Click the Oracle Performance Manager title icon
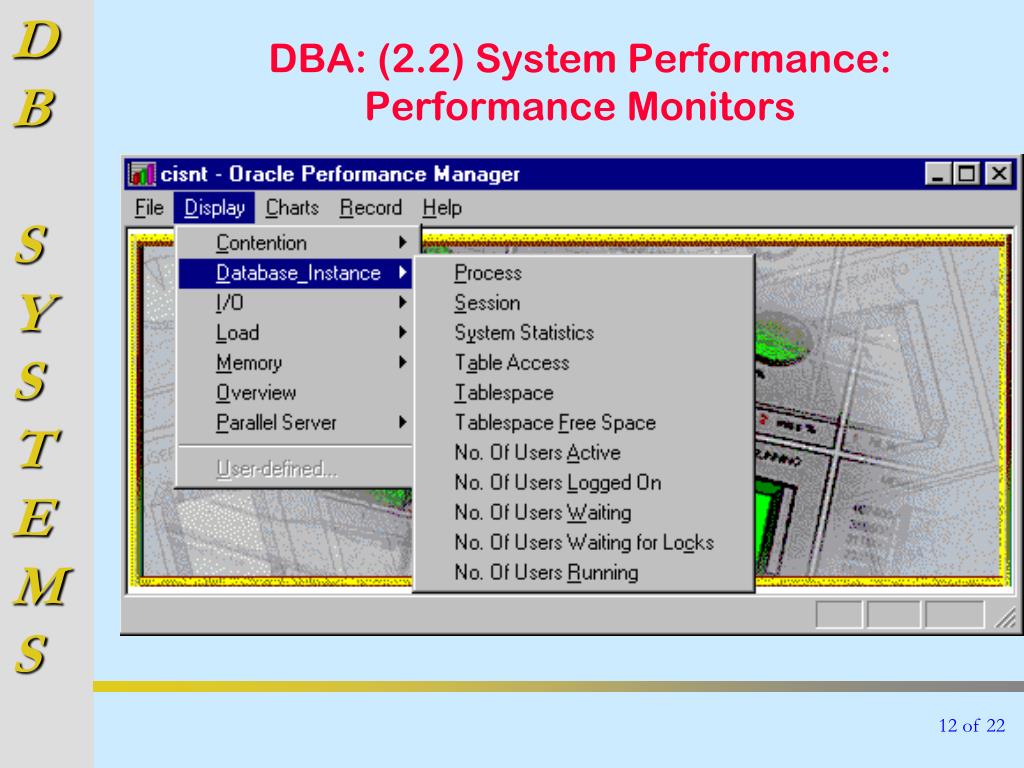 (142, 174)
